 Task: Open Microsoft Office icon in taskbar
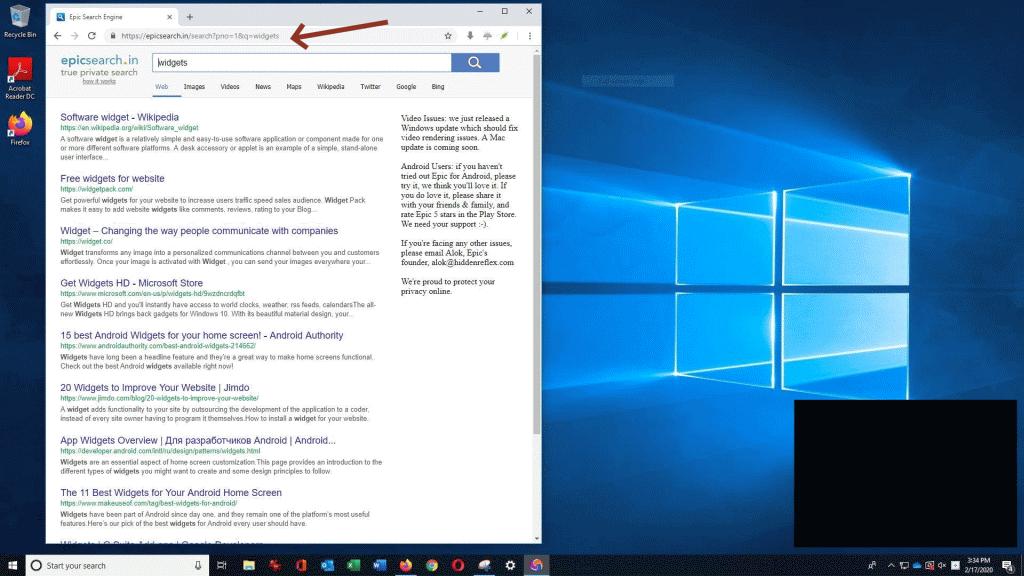(301, 566)
